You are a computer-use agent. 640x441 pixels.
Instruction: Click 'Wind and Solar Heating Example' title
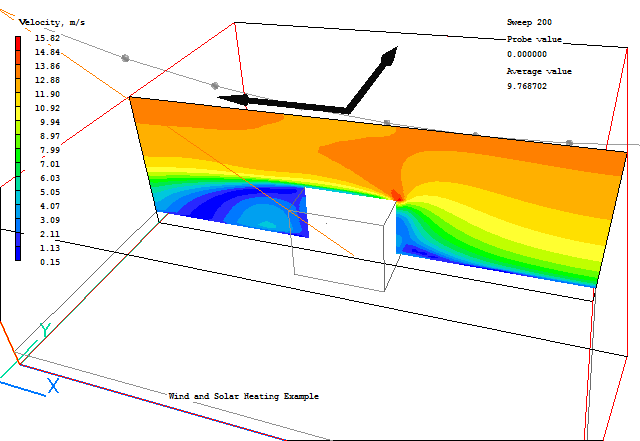point(243,396)
